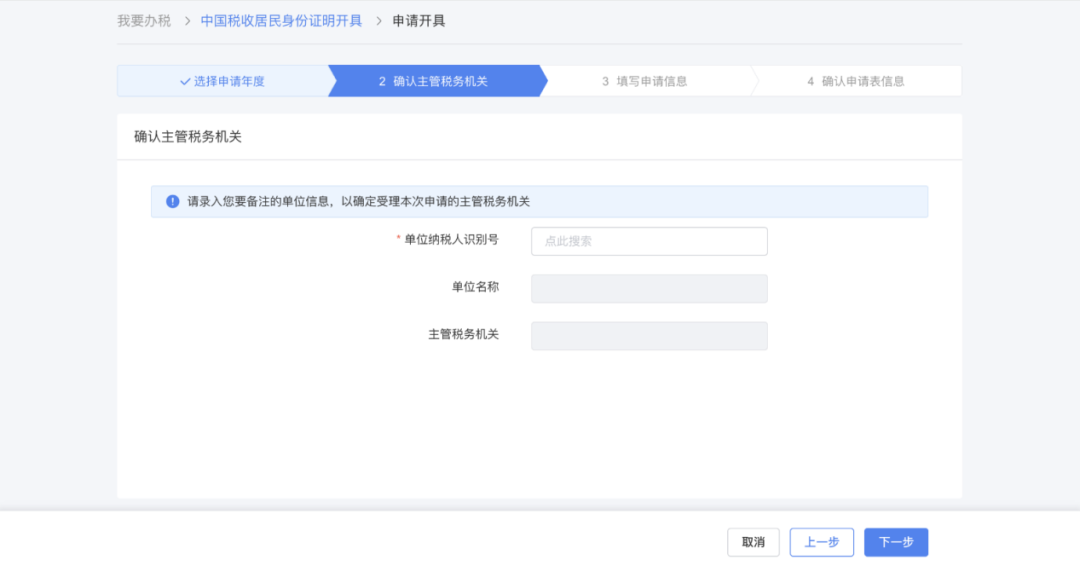1080x566 pixels.
Task: Click the breadcrumb chevron before 申请开具
Action: tap(378, 21)
